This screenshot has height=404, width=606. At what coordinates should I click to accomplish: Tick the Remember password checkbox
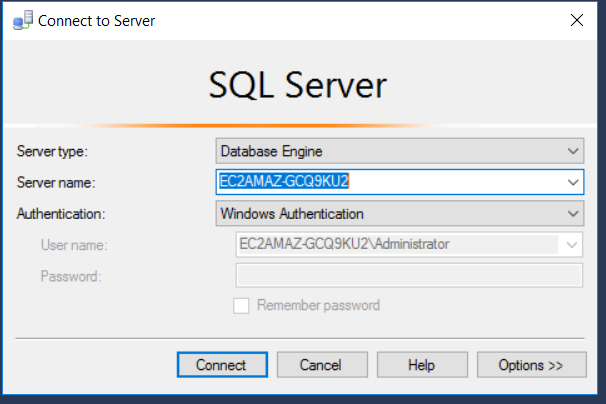241,305
